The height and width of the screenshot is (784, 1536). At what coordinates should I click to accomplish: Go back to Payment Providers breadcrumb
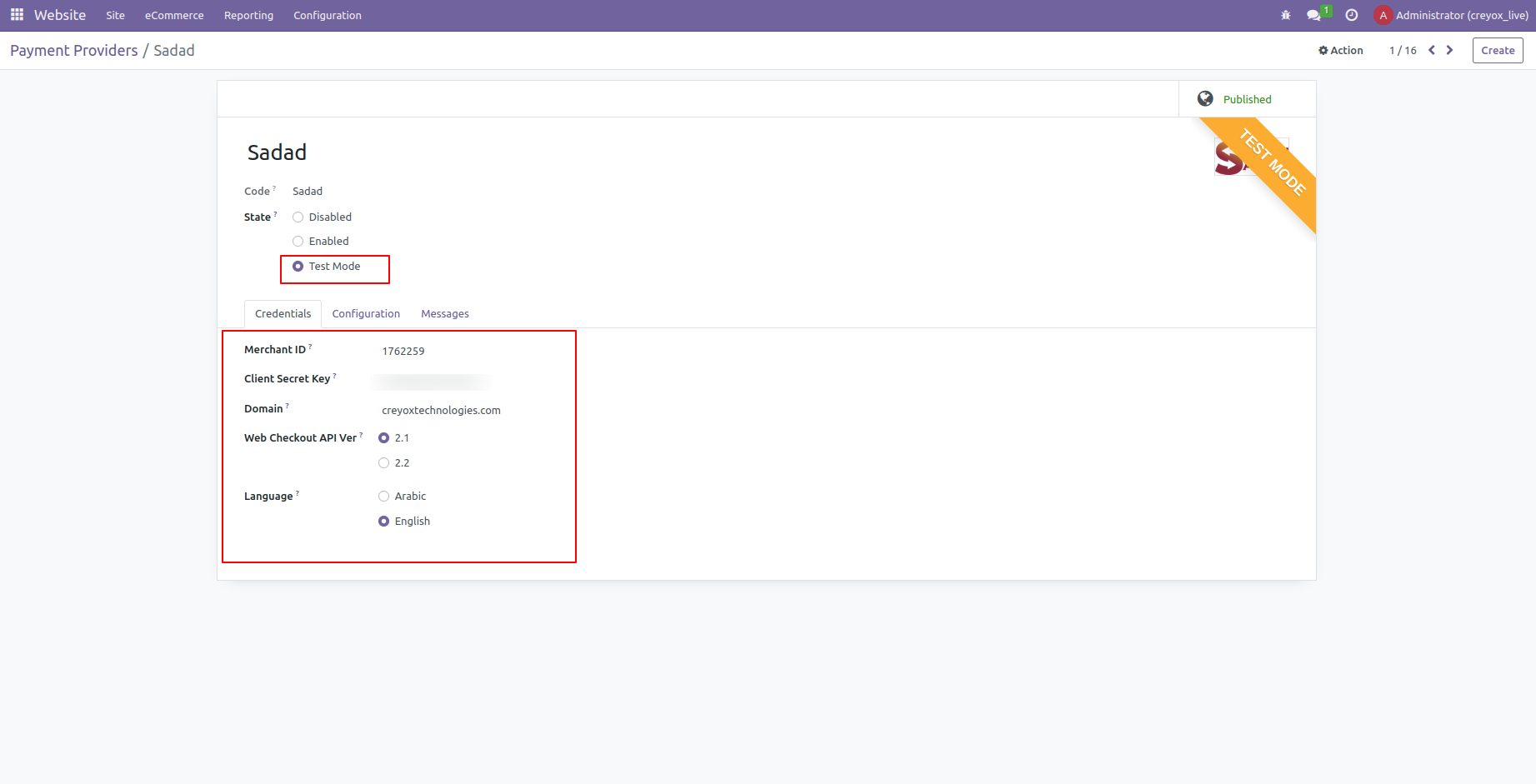click(74, 51)
